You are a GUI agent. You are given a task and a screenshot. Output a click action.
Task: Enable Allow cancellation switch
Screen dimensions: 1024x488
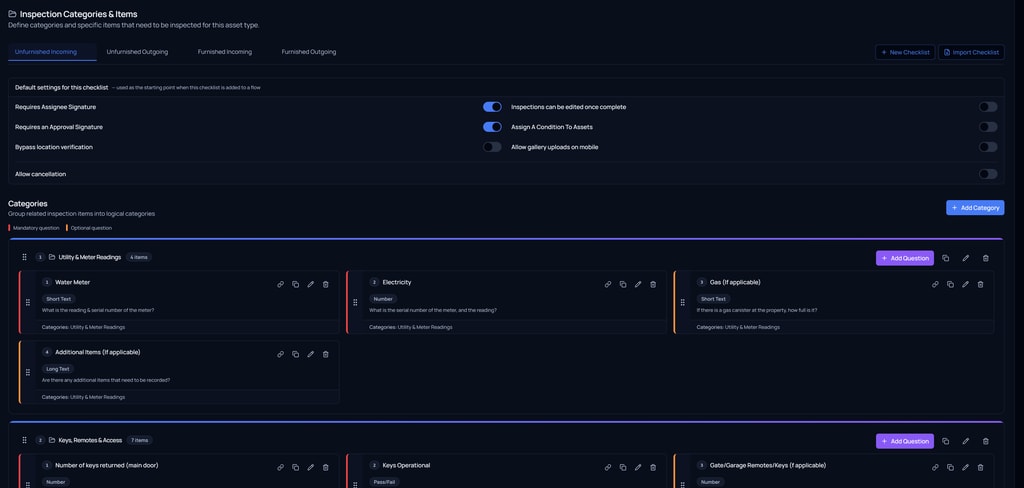[x=988, y=174]
